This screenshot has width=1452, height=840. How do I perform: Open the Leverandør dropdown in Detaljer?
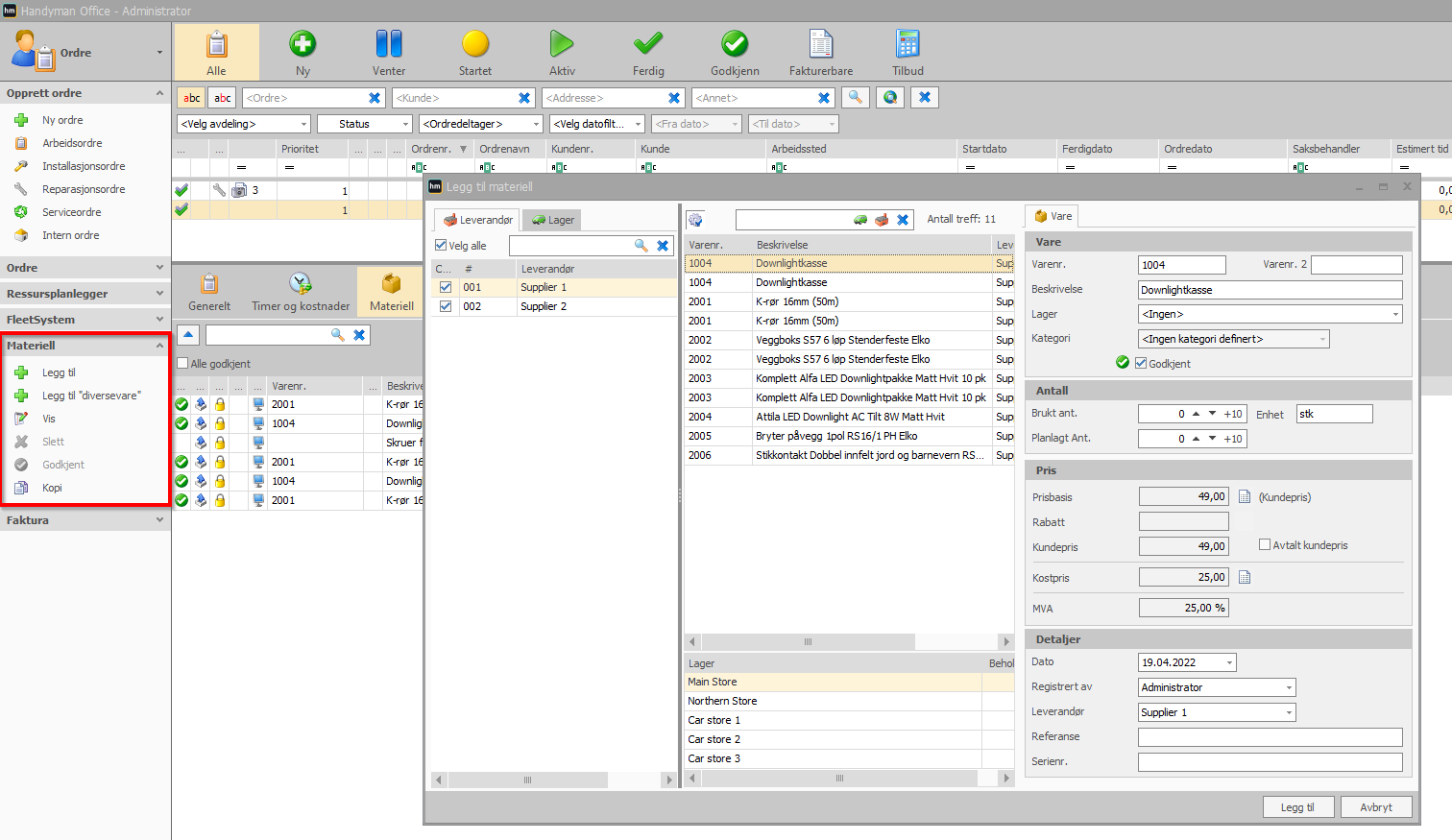click(1217, 712)
